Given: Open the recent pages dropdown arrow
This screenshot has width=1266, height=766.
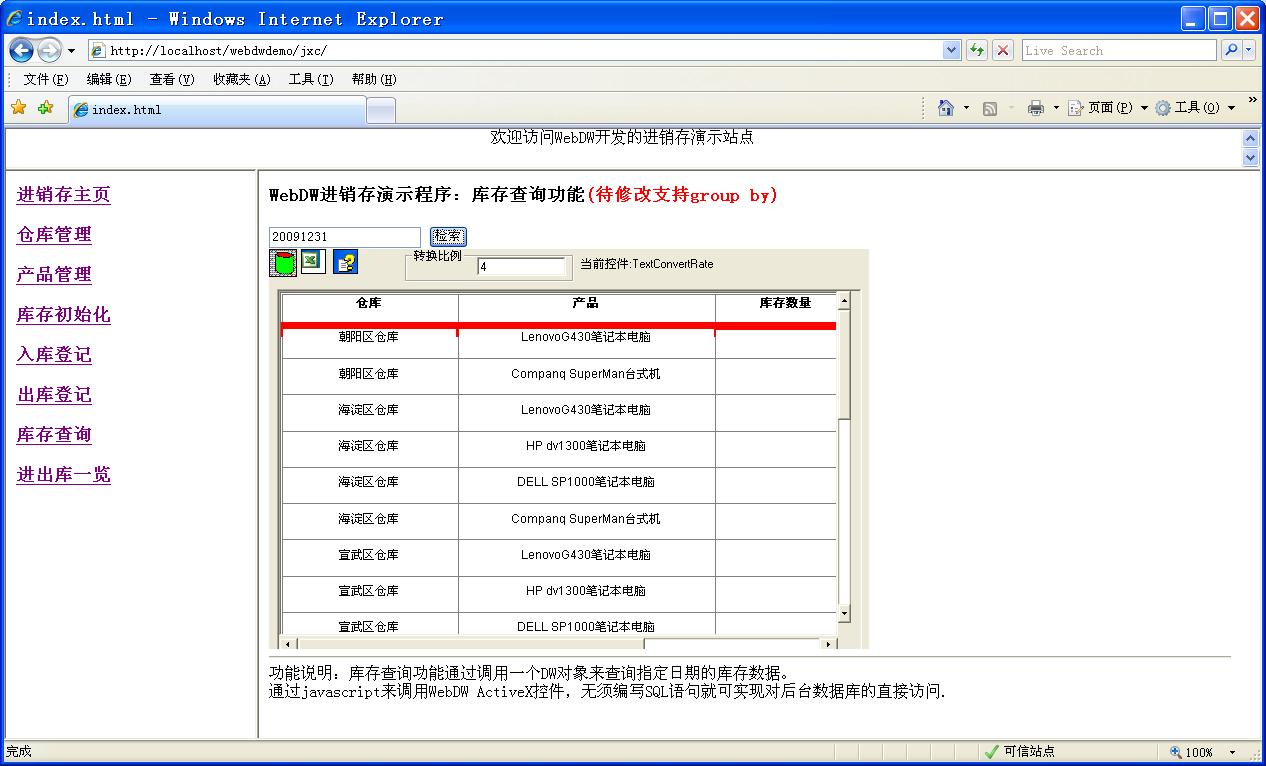Looking at the screenshot, I should point(71,51).
